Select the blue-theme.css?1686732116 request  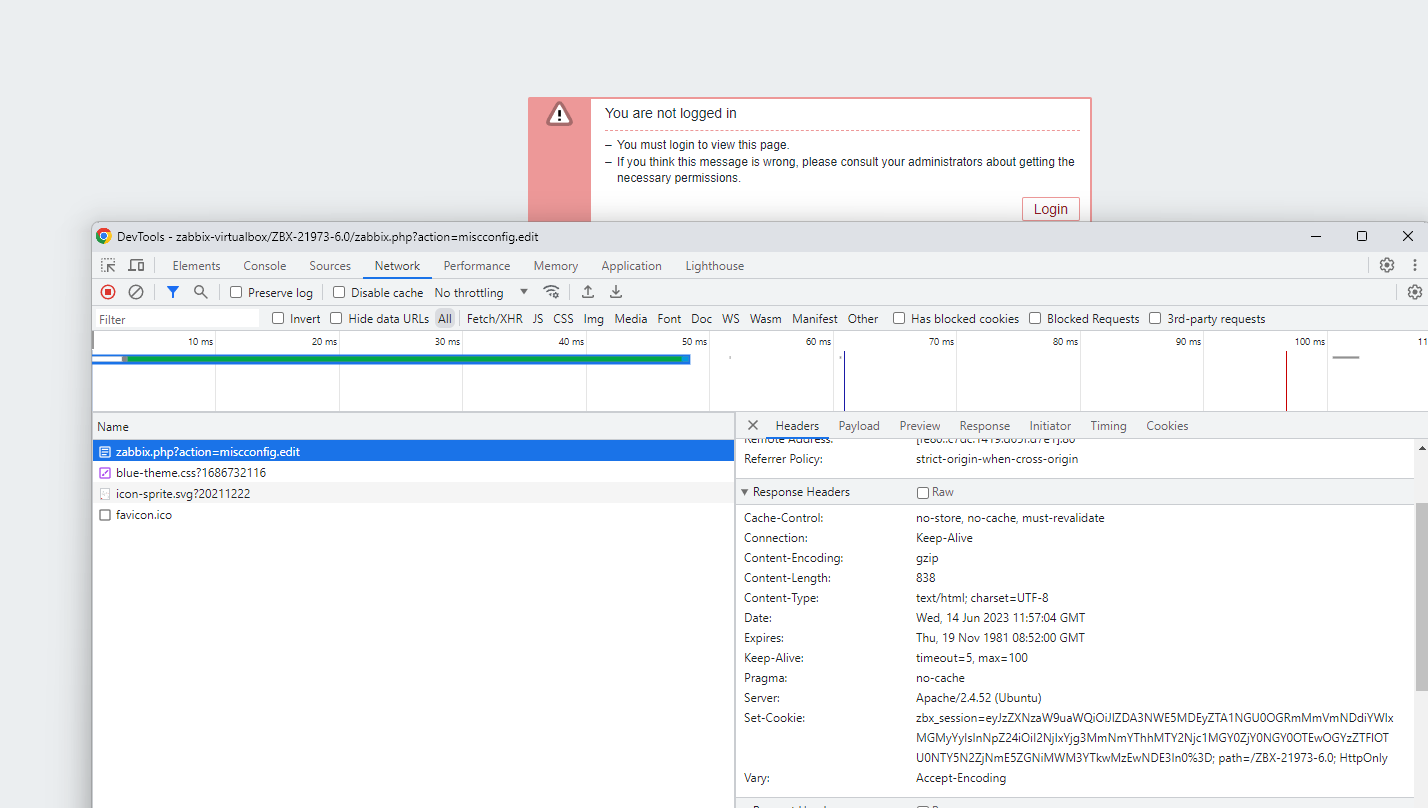413,473
